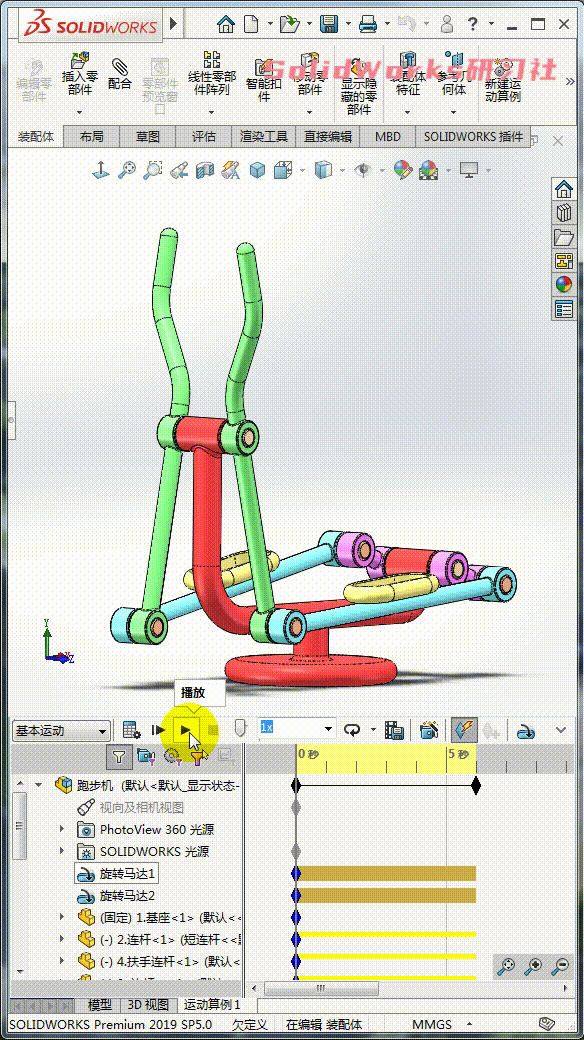This screenshot has height=1040, width=584.
Task: Toggle the Filter Selected funnel button
Action: click(x=197, y=755)
